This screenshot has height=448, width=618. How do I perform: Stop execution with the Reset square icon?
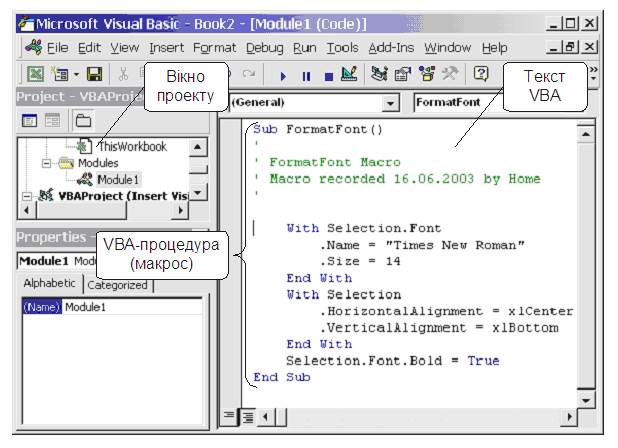328,76
